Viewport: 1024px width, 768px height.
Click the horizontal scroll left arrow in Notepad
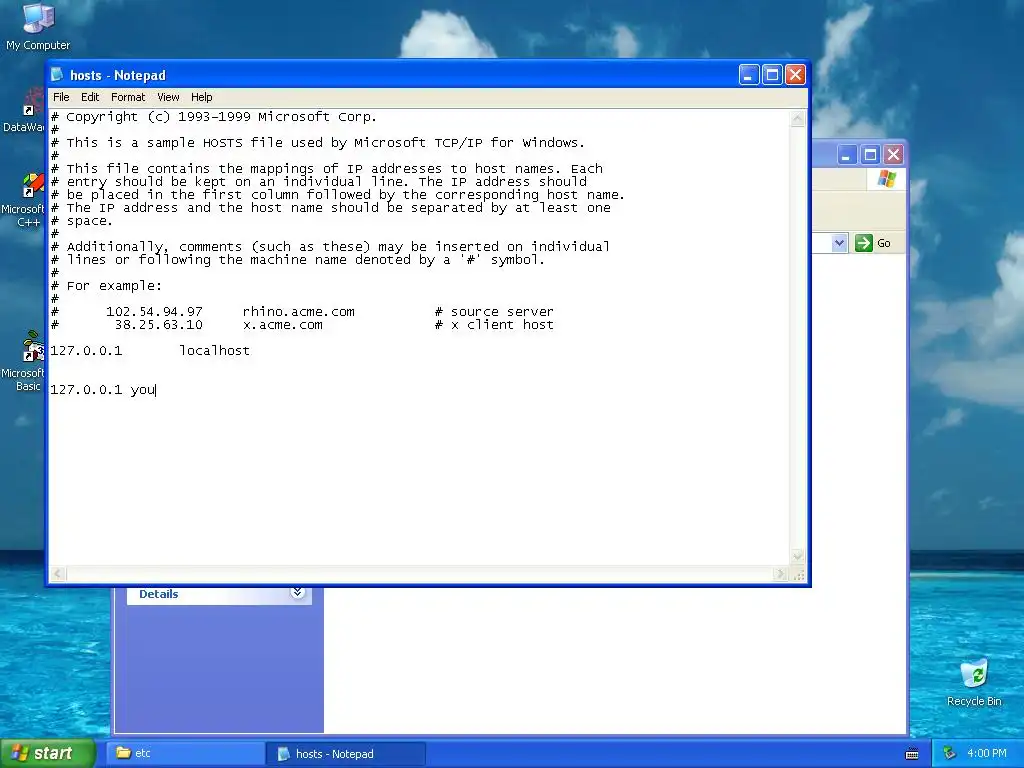(x=58, y=574)
